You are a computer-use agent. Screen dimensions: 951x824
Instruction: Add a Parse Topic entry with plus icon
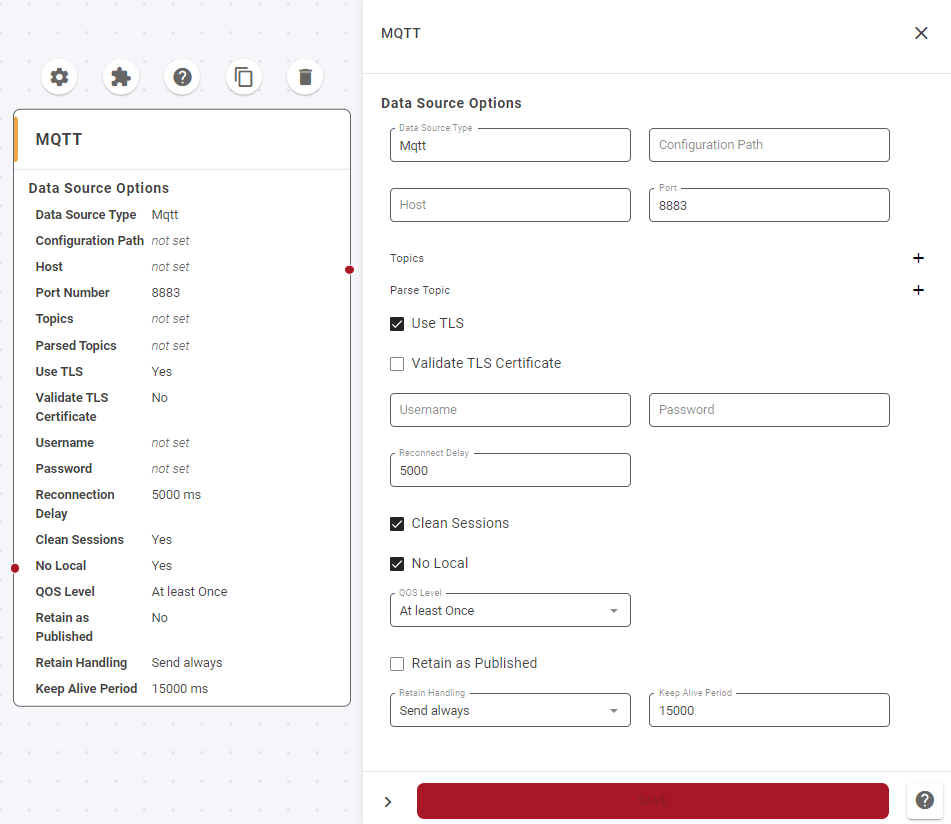pyautogui.click(x=918, y=290)
